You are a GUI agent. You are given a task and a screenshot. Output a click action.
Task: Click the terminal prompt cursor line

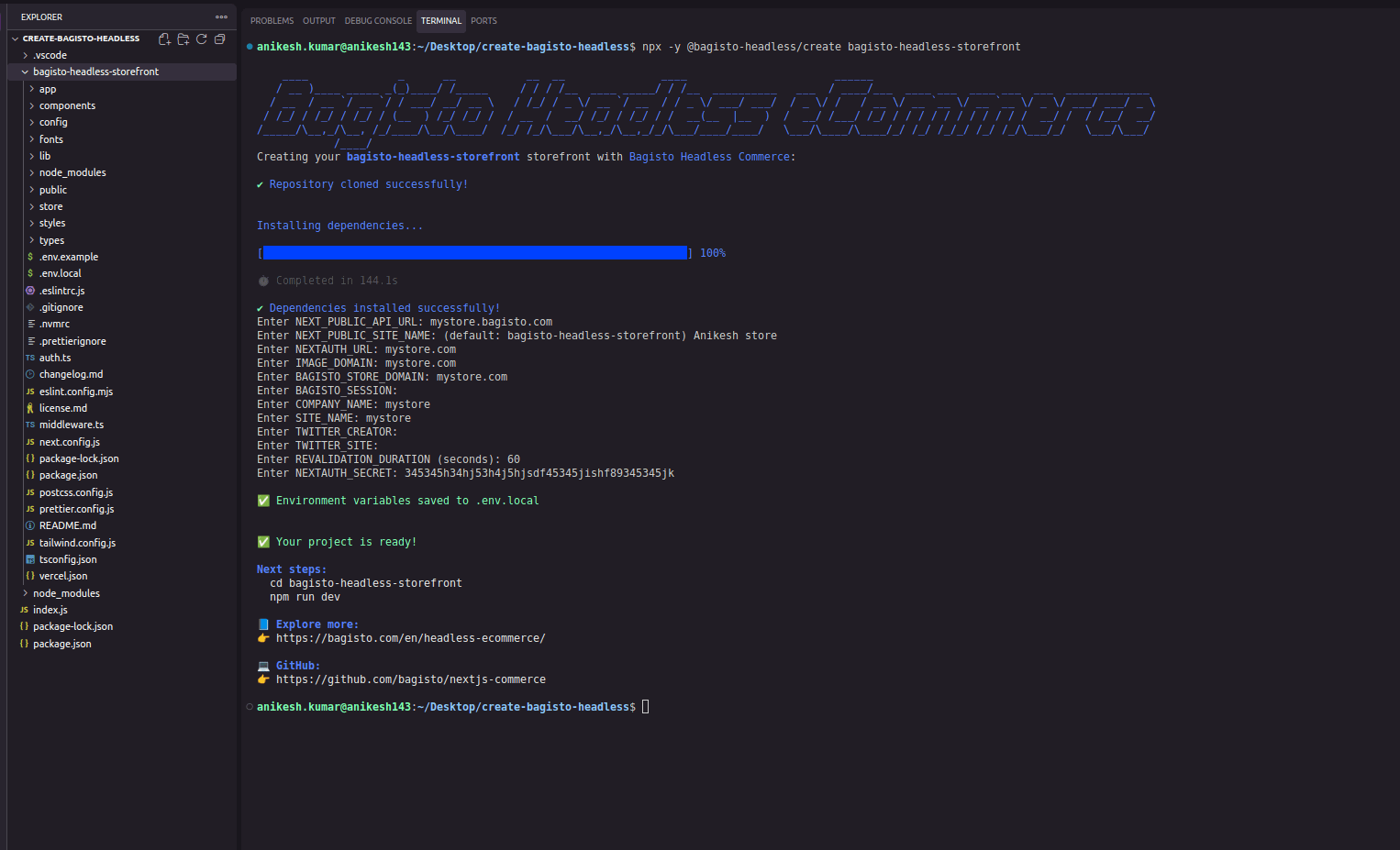click(x=645, y=707)
